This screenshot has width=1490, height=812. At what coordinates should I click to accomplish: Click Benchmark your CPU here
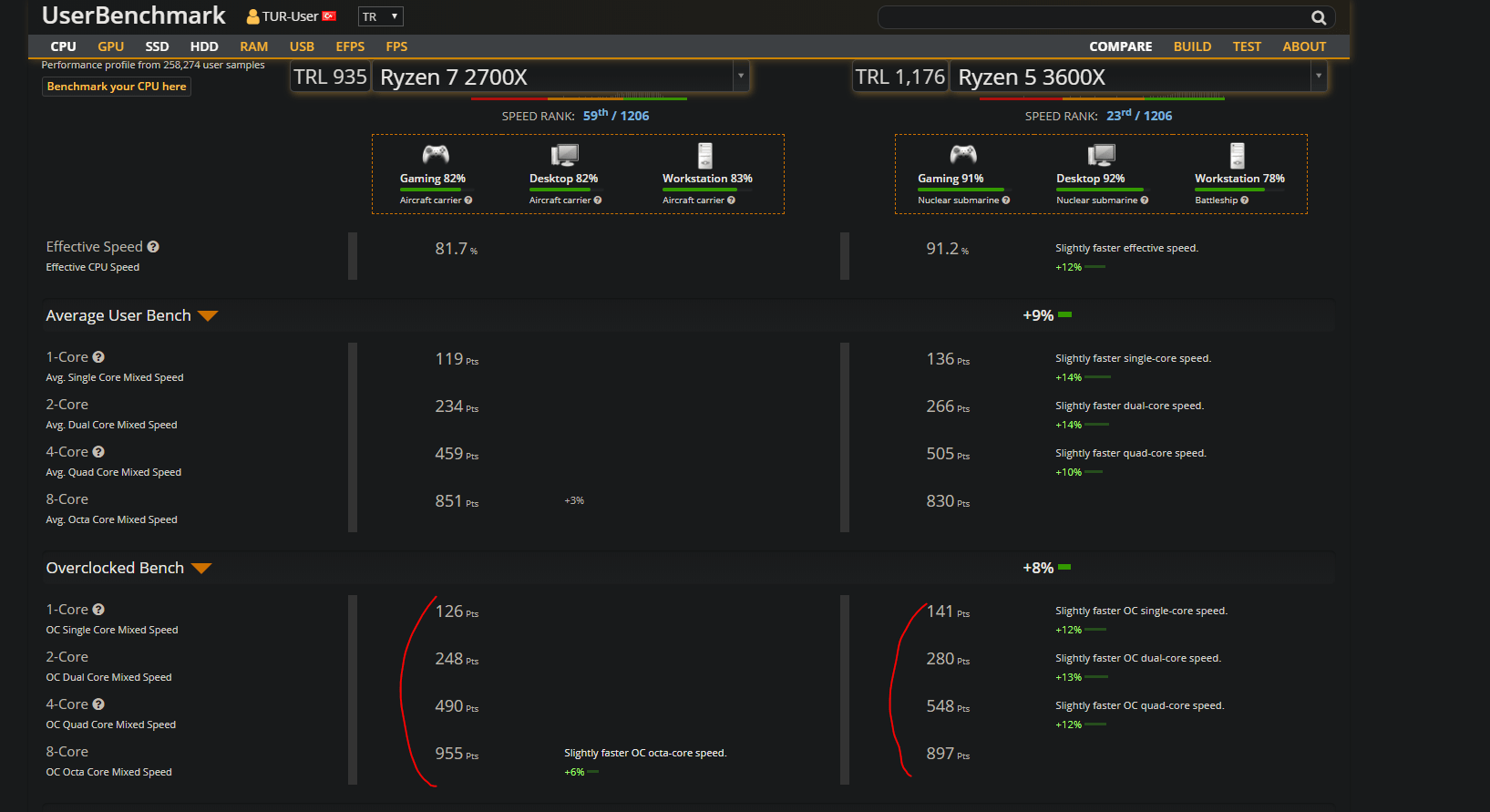coord(117,87)
